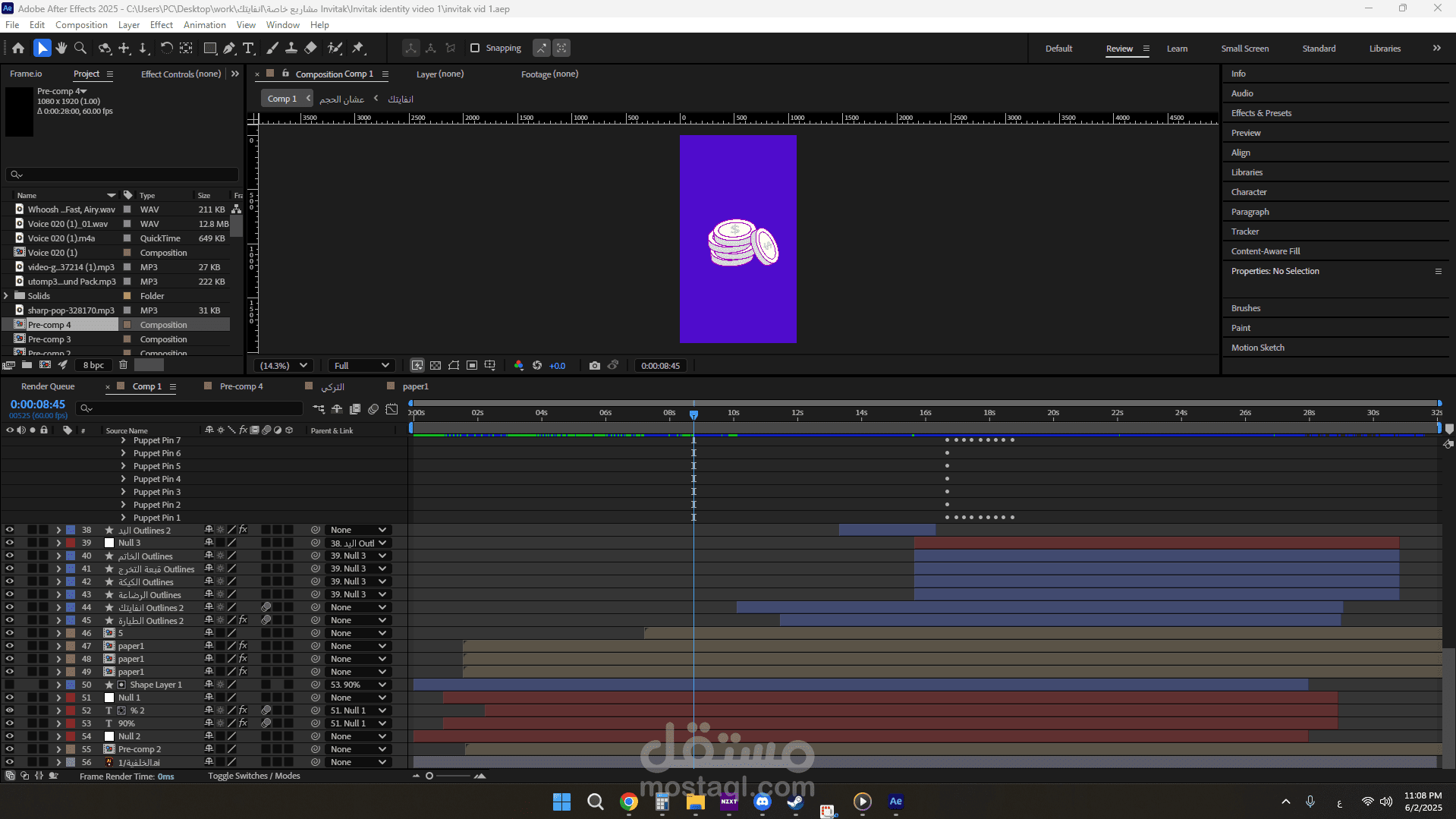Select the Hand tool
Image resolution: width=1456 pixels, height=819 pixels.
click(61, 48)
